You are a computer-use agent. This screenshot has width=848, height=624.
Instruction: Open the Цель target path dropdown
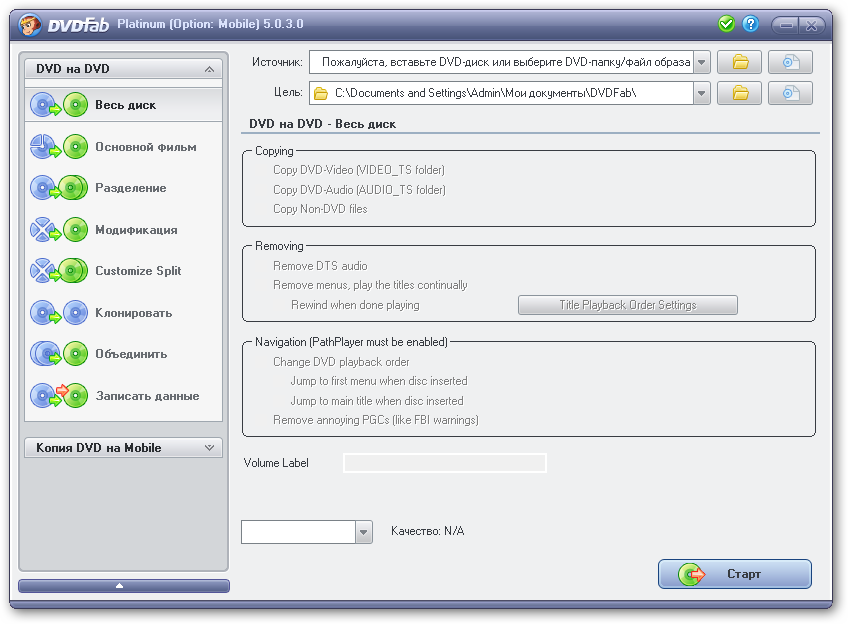point(701,93)
